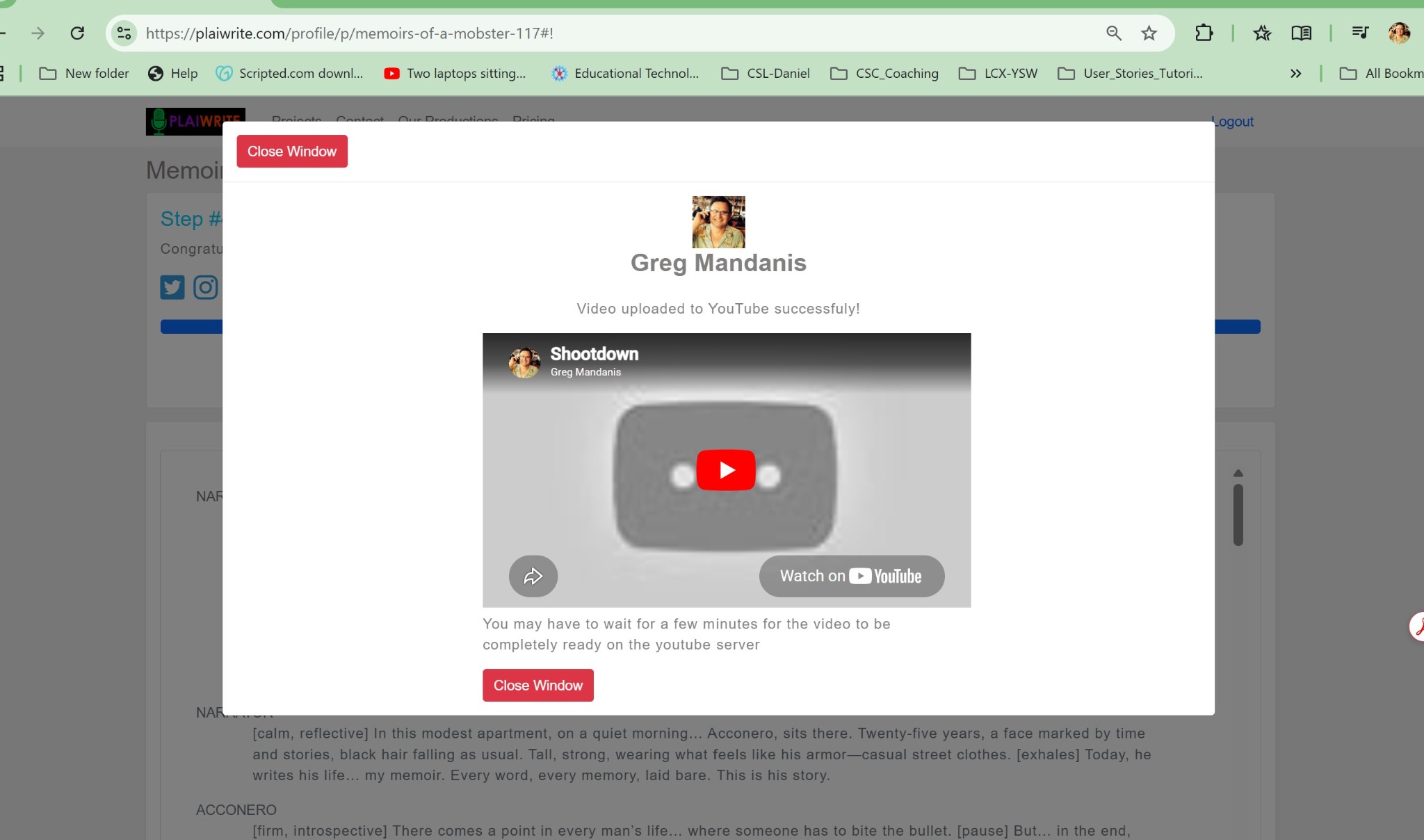Open site information icon in address bar
This screenshot has width=1424, height=840.
click(124, 33)
